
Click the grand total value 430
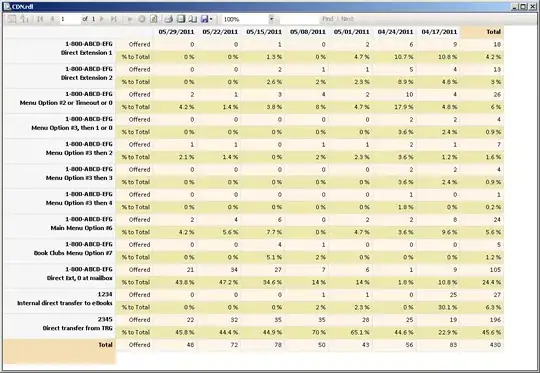point(495,345)
